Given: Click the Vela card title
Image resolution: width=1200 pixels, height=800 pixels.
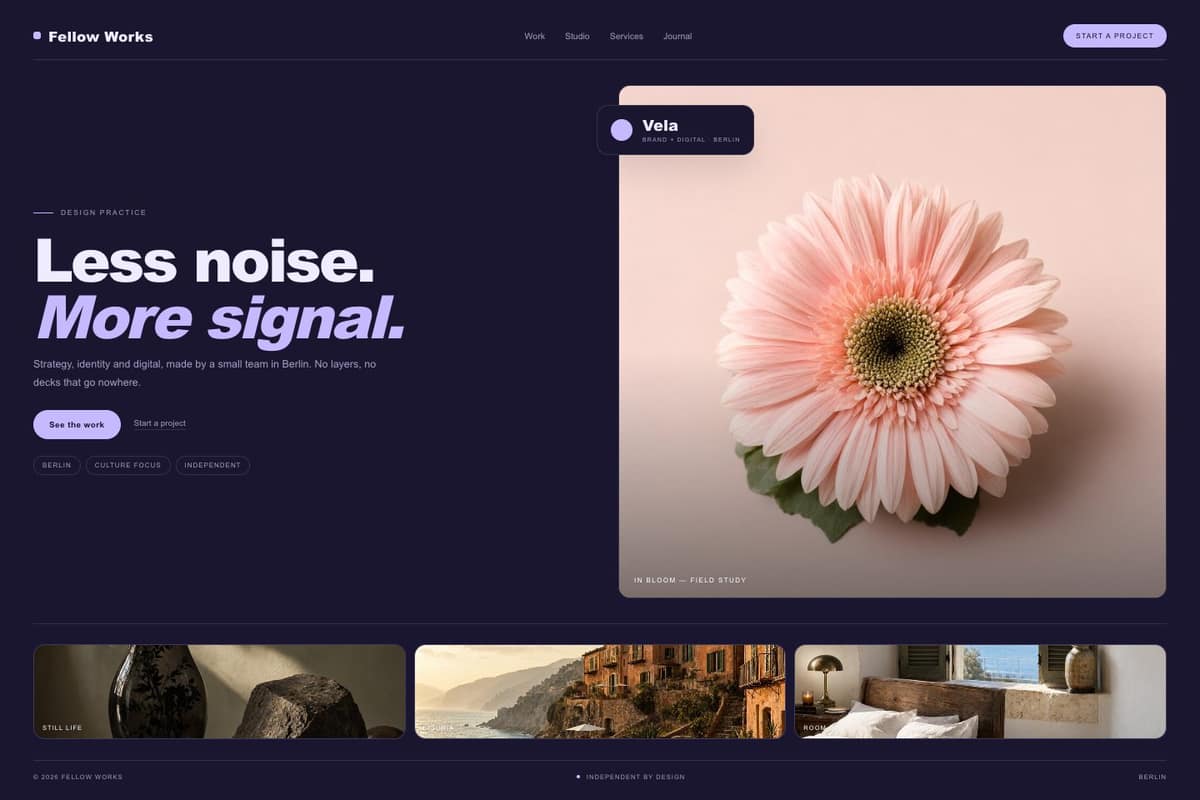Looking at the screenshot, I should click(x=660, y=125).
